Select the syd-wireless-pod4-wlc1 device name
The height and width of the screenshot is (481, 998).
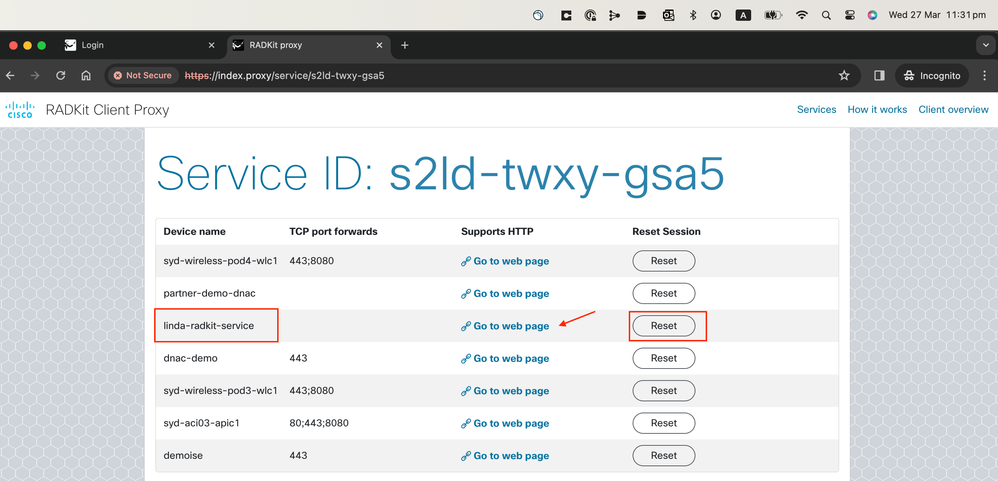[220, 261]
